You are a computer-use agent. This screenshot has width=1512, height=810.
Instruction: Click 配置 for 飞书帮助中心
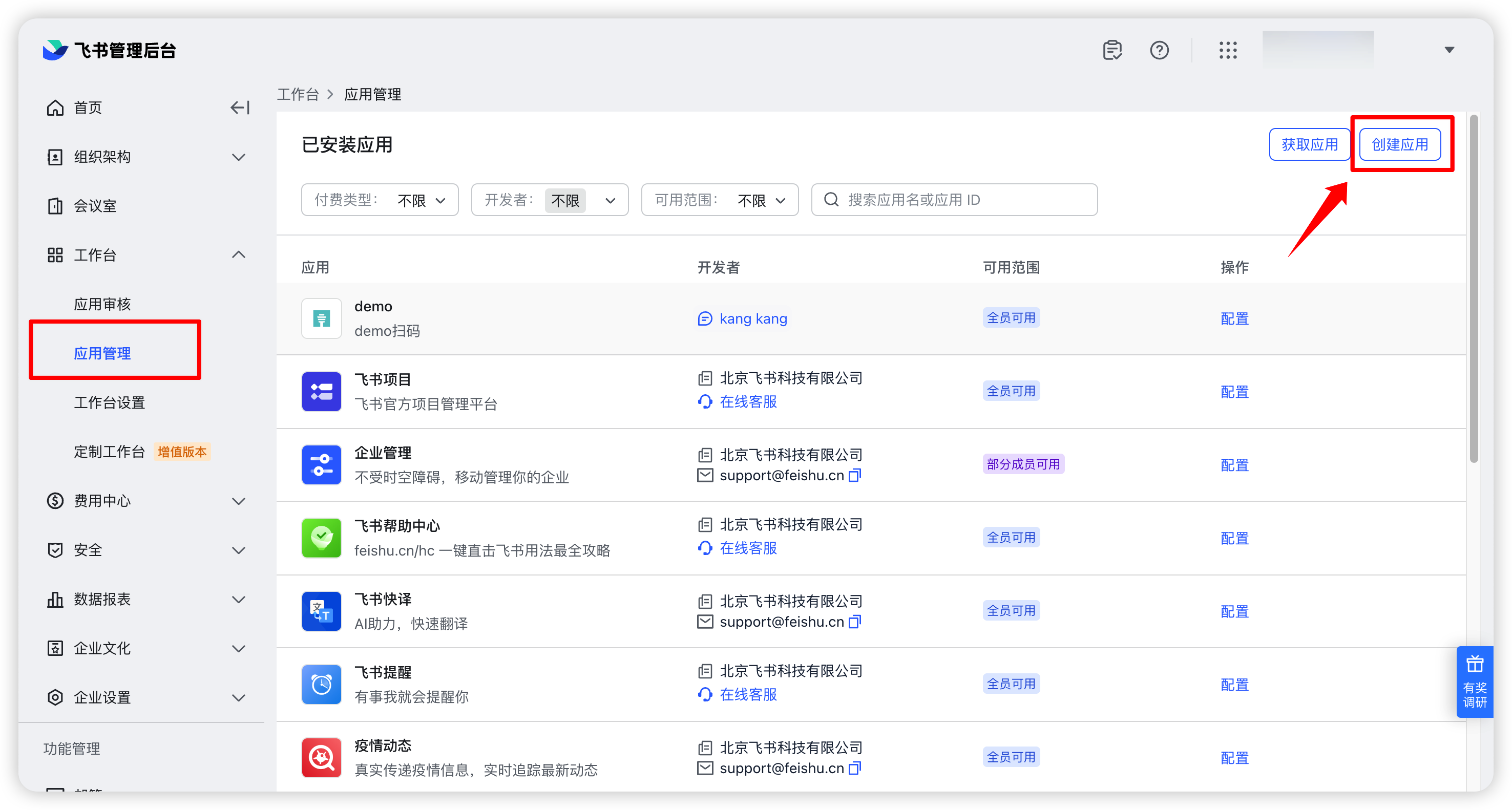click(1234, 538)
